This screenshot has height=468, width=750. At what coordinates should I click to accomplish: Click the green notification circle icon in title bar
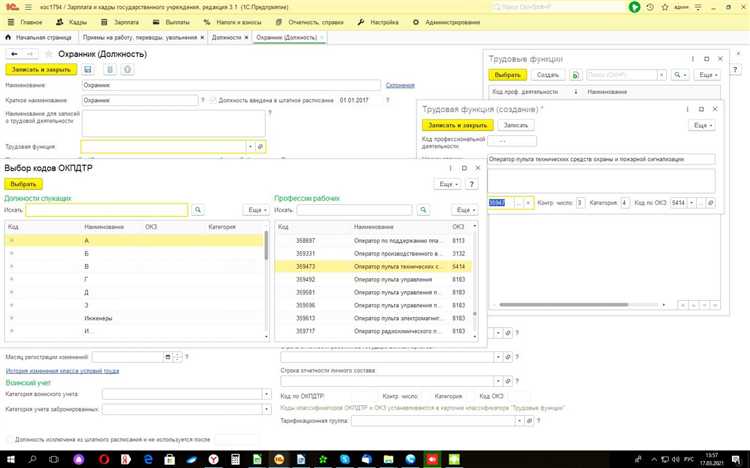pos(634,7)
